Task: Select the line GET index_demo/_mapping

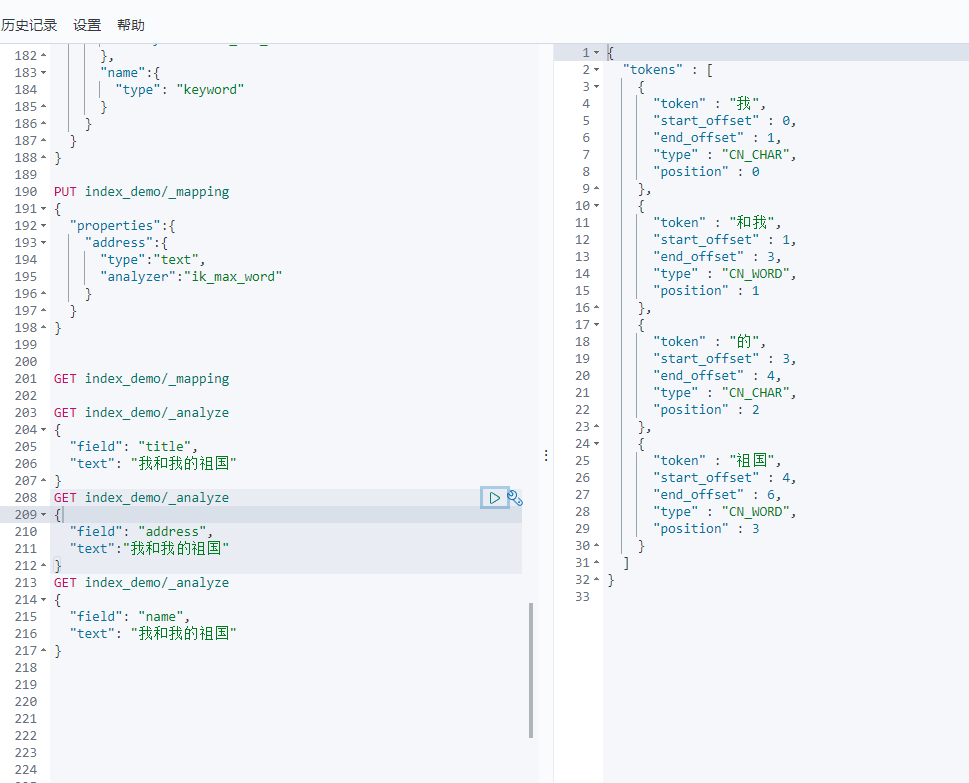Action: tap(142, 379)
